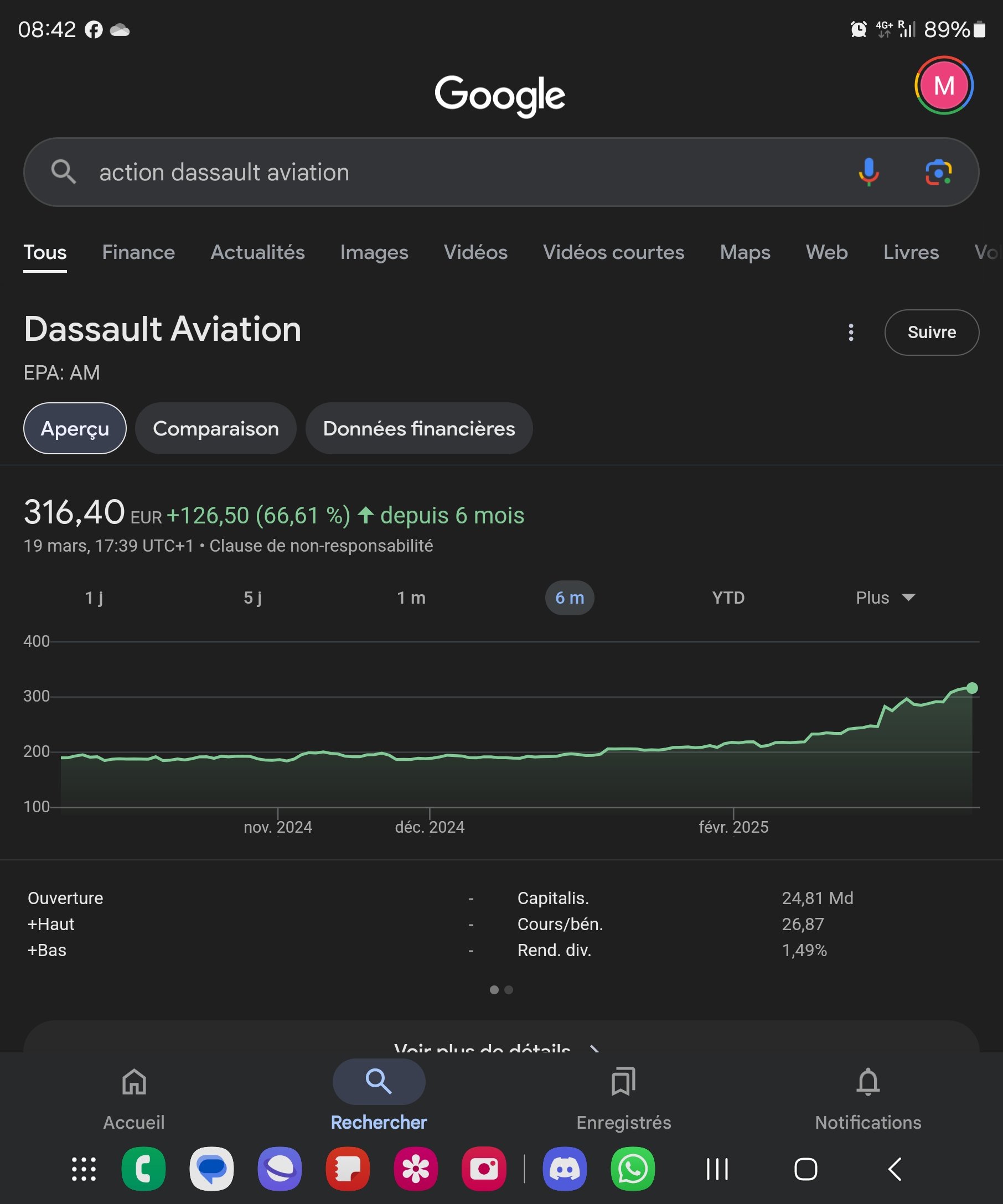
Task: Tap the voice search microphone icon
Action: tap(868, 172)
